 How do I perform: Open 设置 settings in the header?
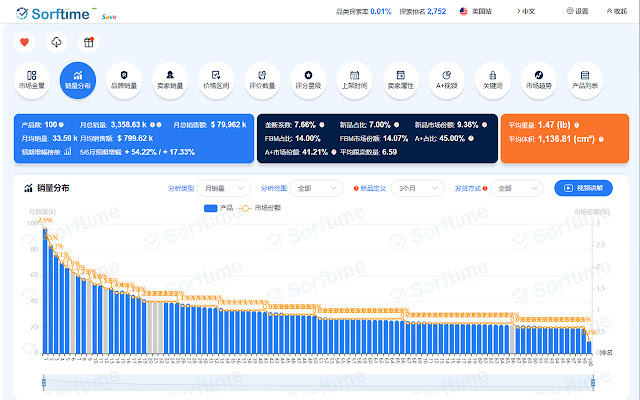pyautogui.click(x=578, y=11)
